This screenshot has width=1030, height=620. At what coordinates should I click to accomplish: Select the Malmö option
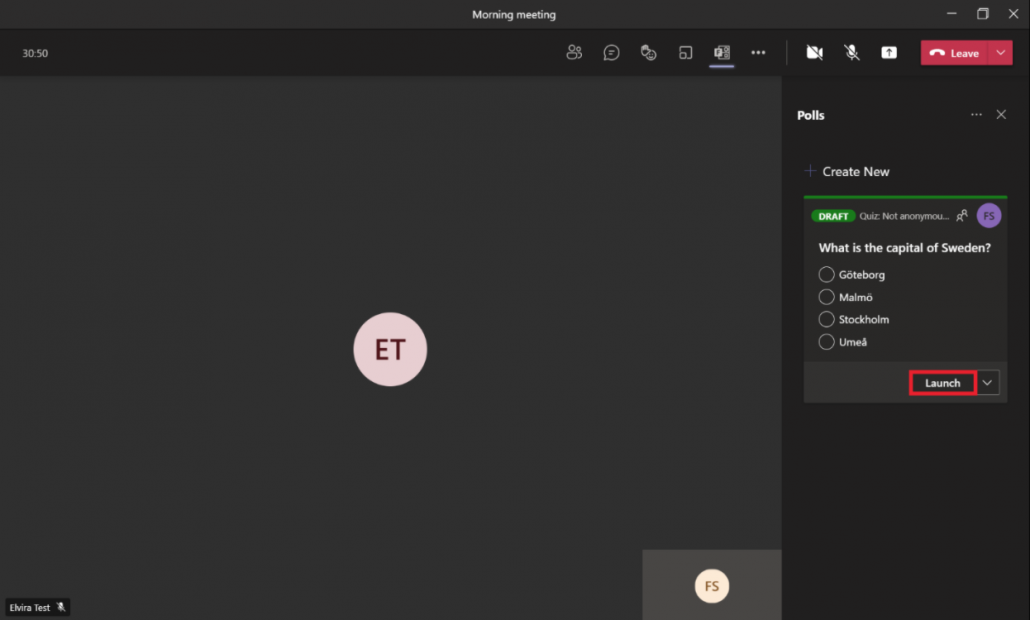click(x=845, y=297)
